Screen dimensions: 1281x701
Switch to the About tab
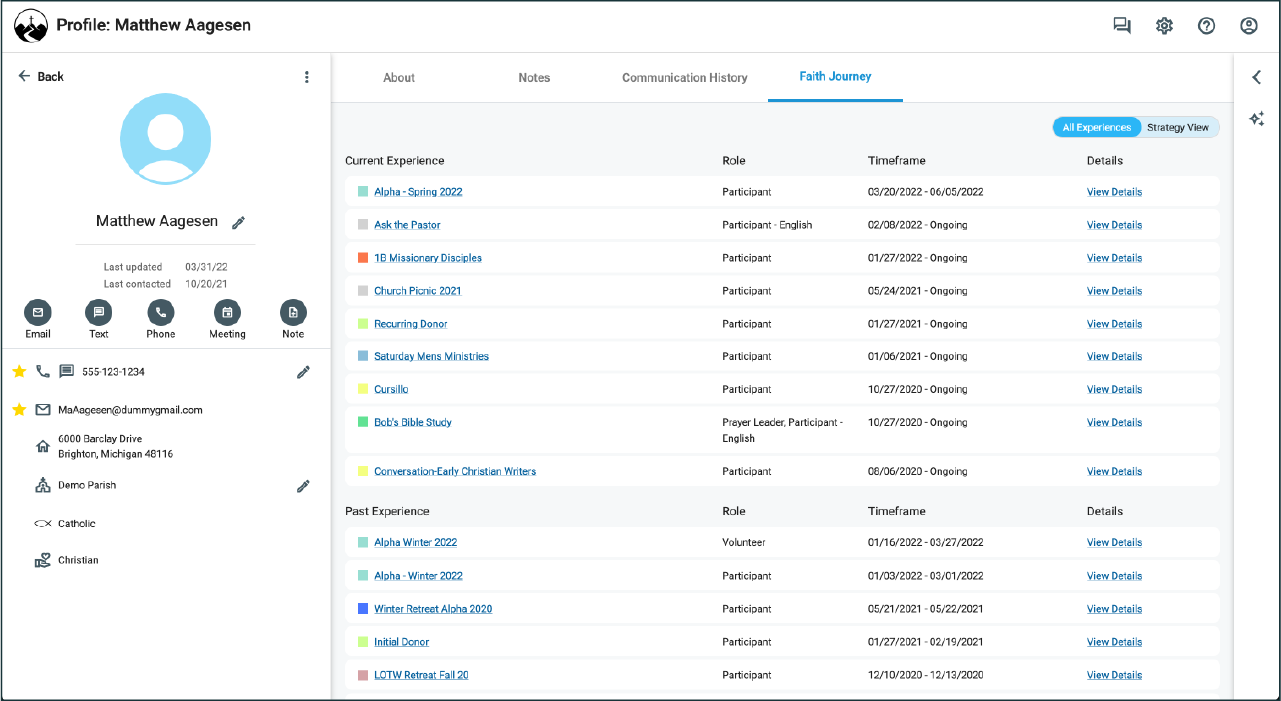tap(399, 77)
